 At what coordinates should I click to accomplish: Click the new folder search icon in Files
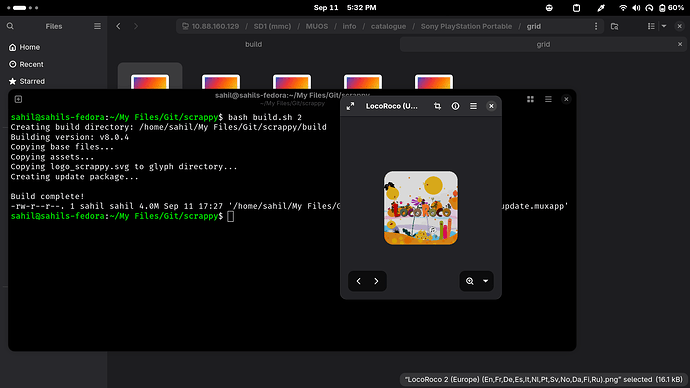[x=614, y=26]
